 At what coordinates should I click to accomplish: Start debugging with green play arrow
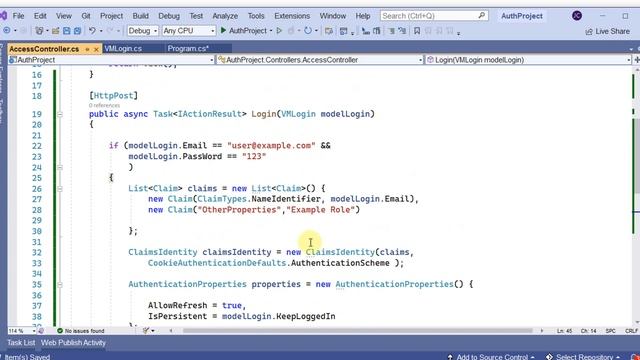pyautogui.click(x=223, y=30)
